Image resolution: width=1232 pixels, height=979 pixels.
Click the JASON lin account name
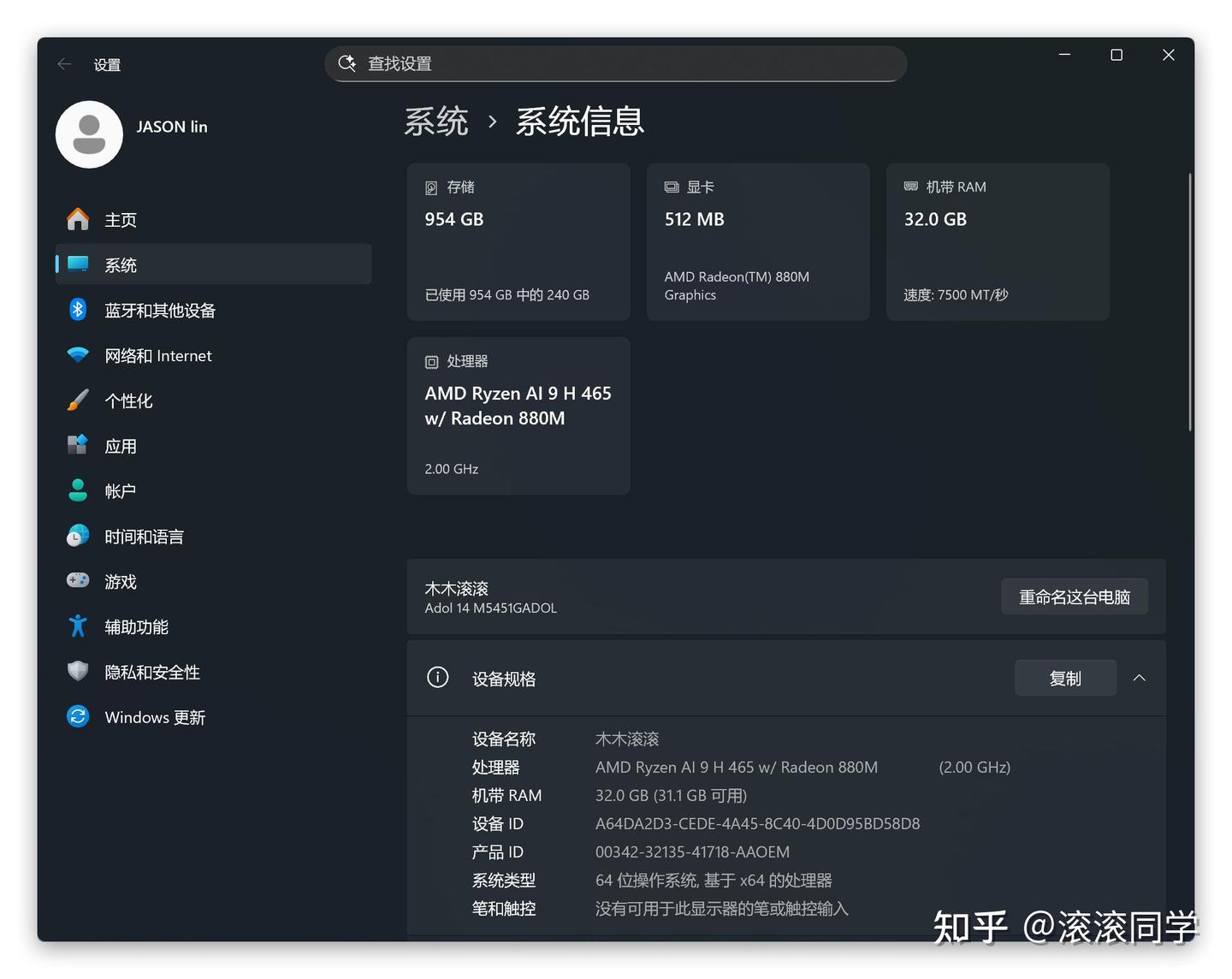click(x=172, y=127)
